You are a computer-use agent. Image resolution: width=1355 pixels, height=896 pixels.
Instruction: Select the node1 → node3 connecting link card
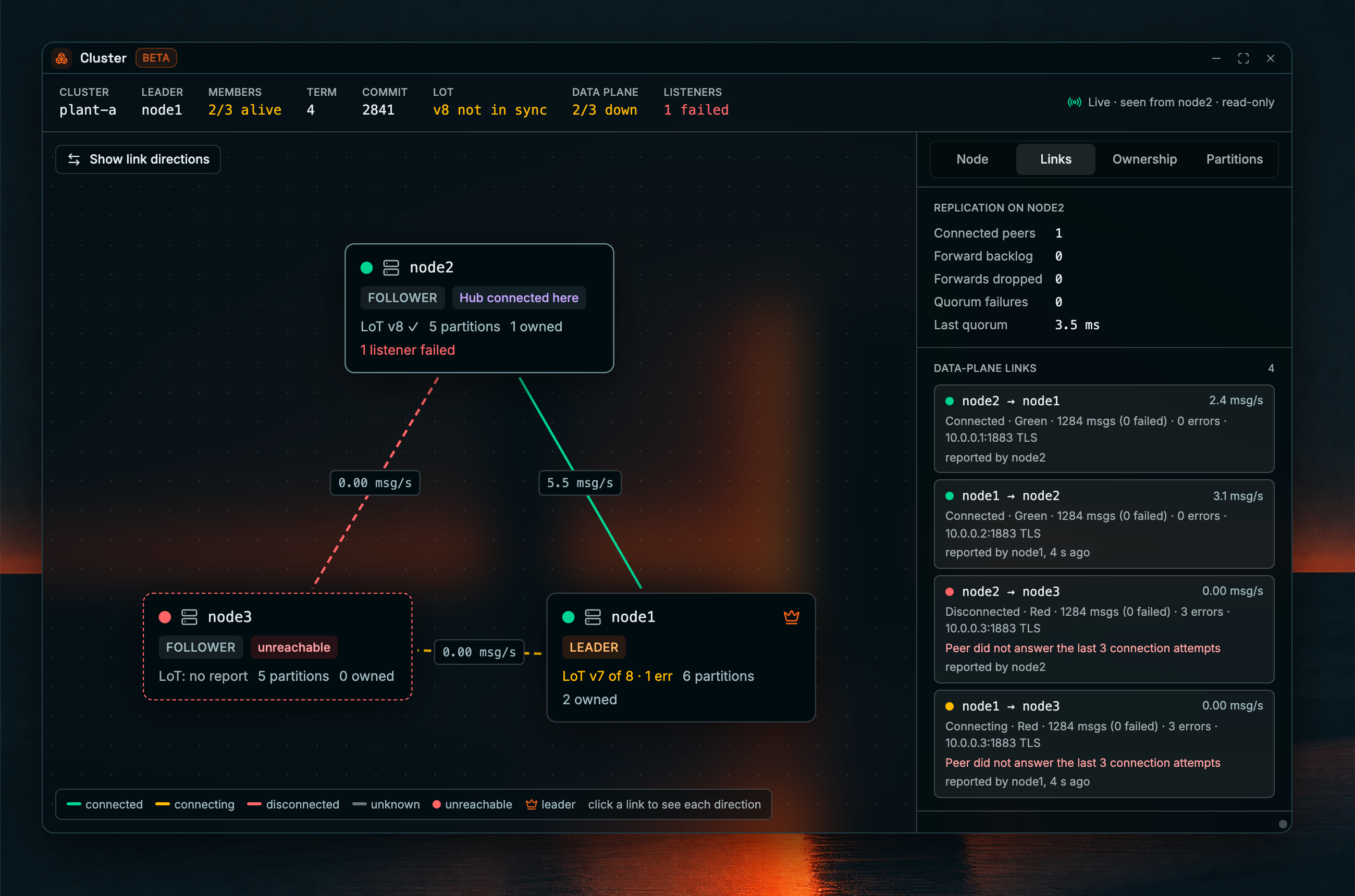(1103, 743)
